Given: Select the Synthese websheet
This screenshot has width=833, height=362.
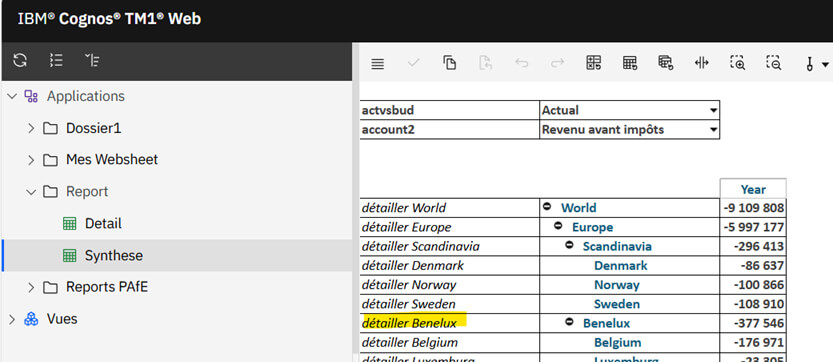Looking at the screenshot, I should click(114, 256).
